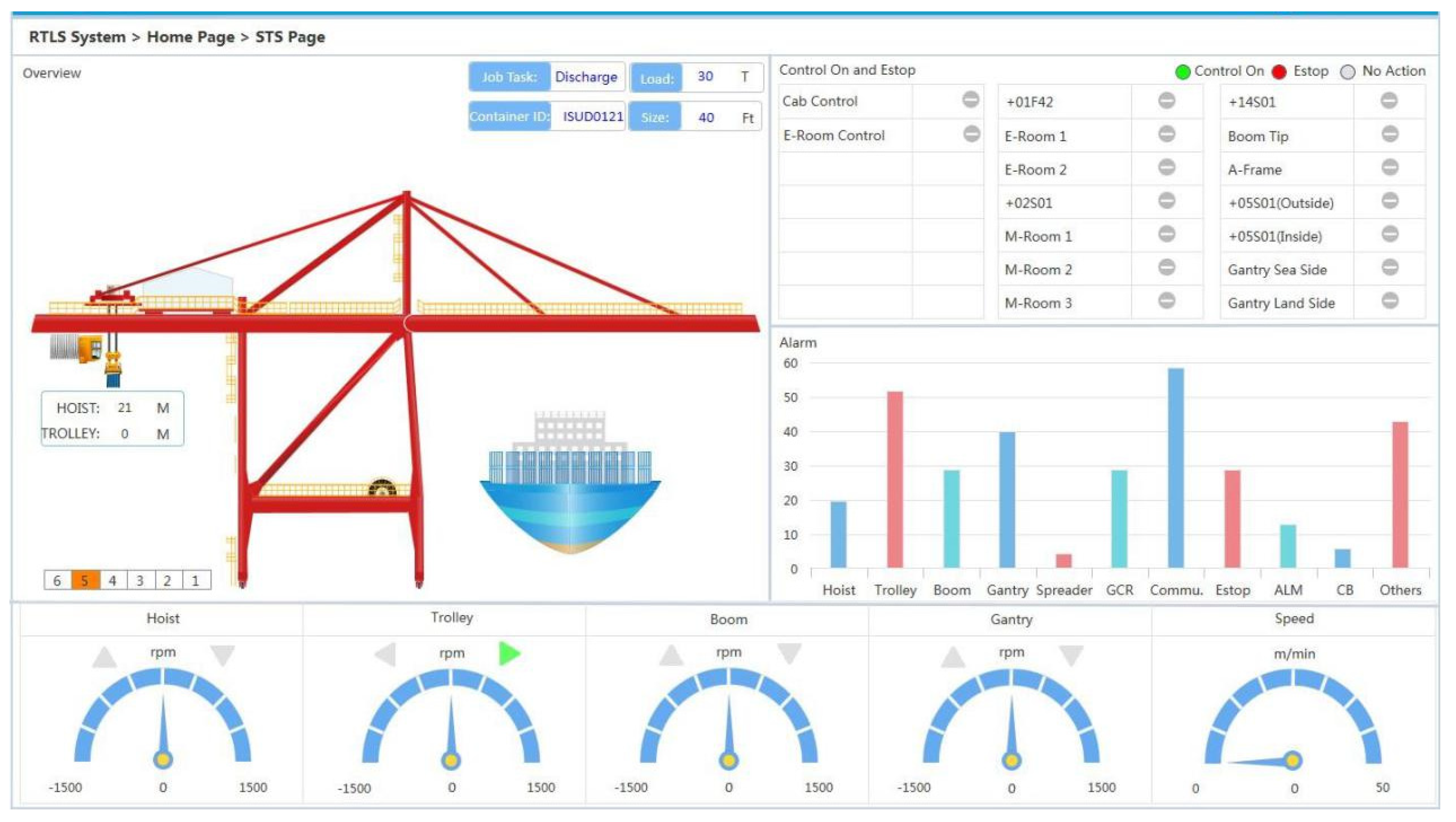Viewport: 1456px width, 822px height.
Task: Toggle the Boom Tip status indicator
Action: (x=1390, y=134)
